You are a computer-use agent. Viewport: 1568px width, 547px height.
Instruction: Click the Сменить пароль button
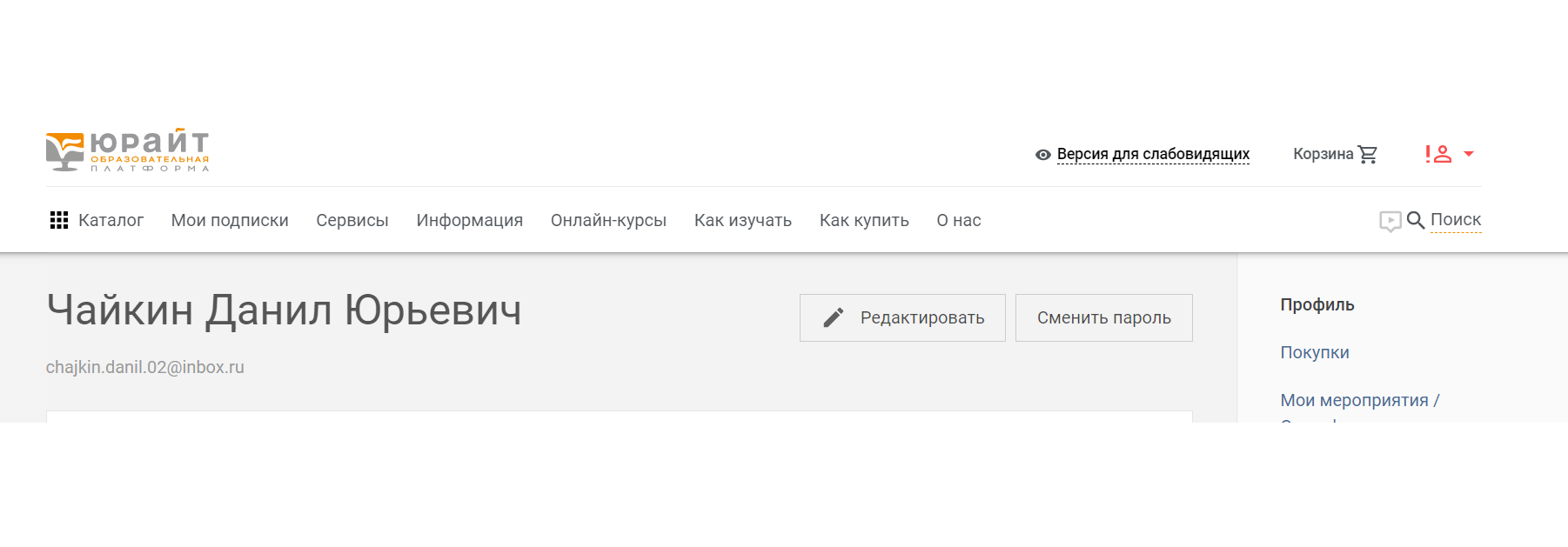click(1104, 317)
